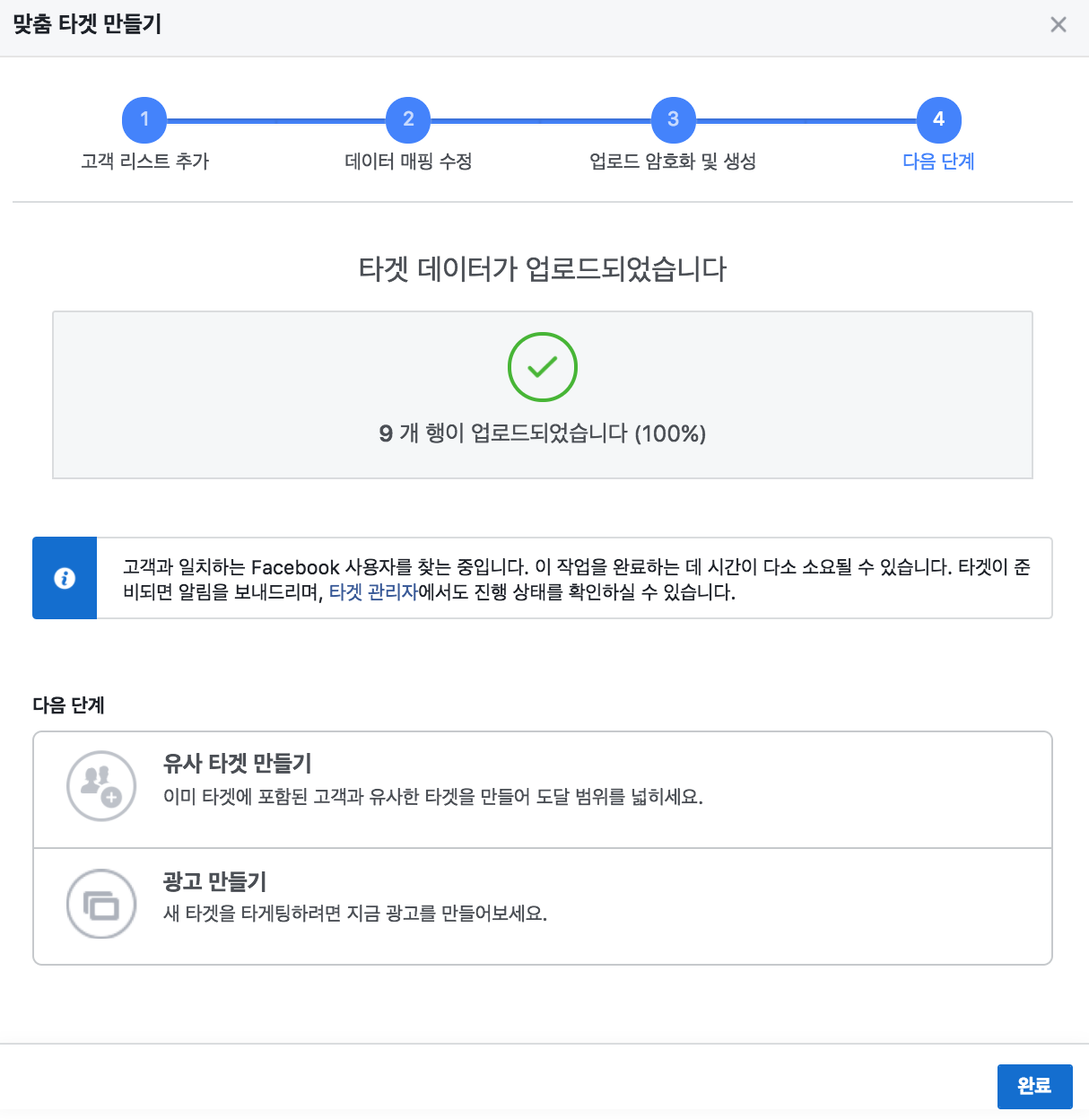Select step circle 1 for 고객 리스트 추가
Screen dimensions: 1089x1120
point(144,119)
